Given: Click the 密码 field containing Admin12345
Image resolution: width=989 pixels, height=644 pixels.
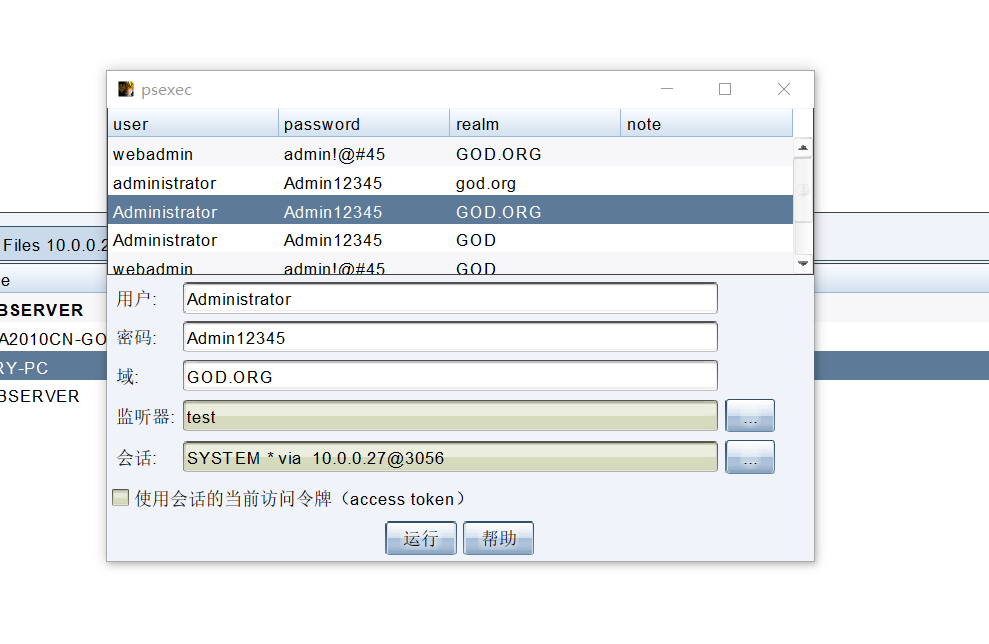Looking at the screenshot, I should (x=450, y=337).
